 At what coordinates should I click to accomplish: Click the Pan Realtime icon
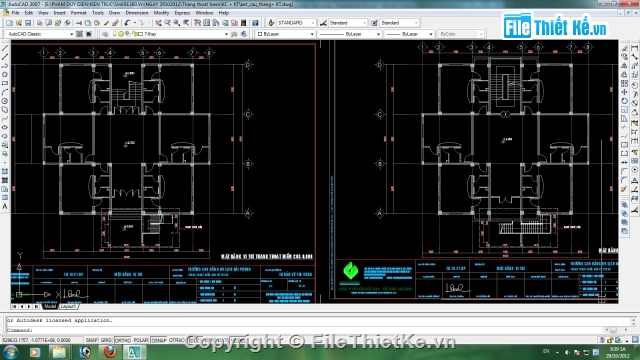158,23
